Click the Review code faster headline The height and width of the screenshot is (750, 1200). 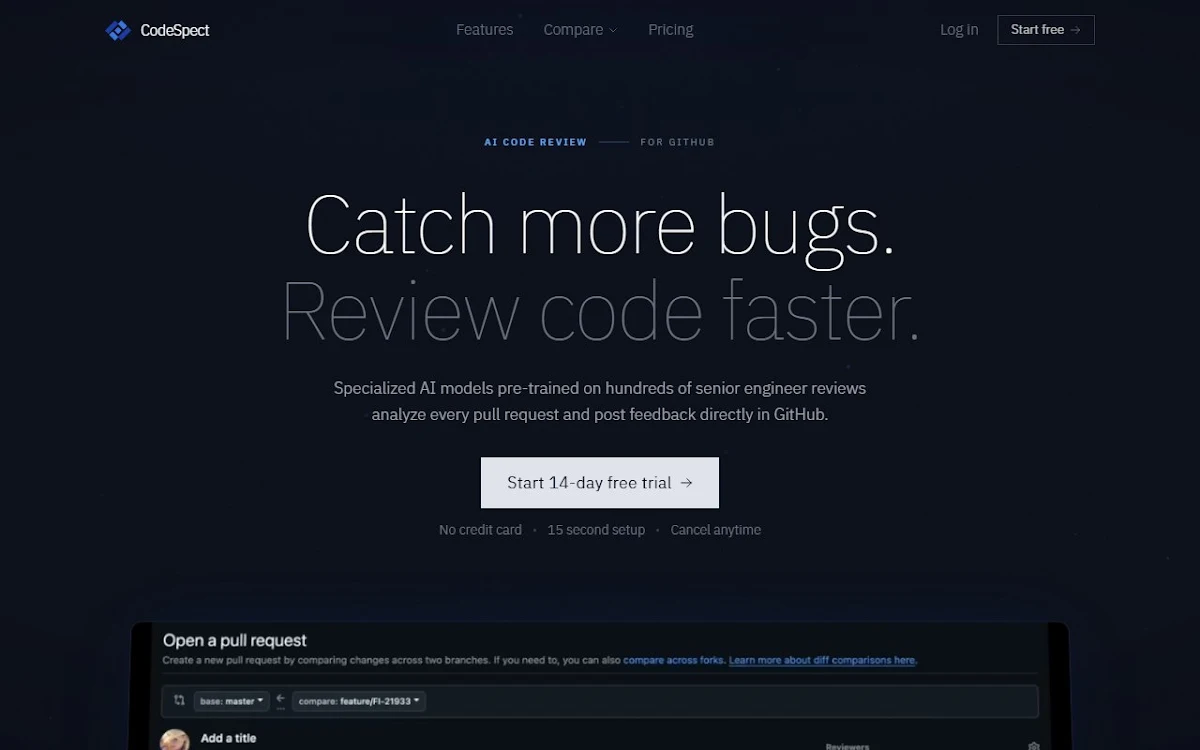click(x=600, y=311)
